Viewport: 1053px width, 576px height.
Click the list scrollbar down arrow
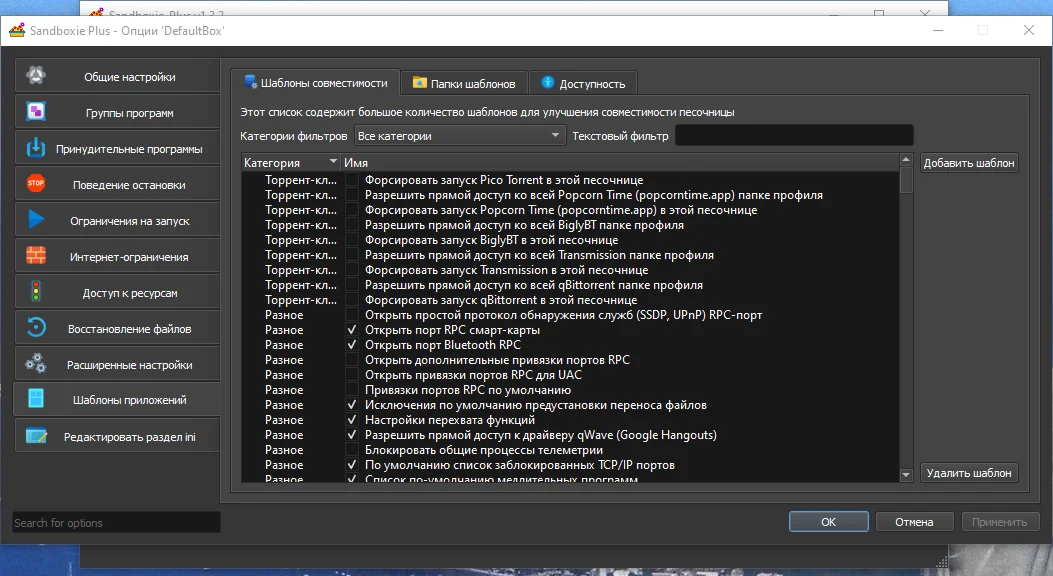[906, 475]
